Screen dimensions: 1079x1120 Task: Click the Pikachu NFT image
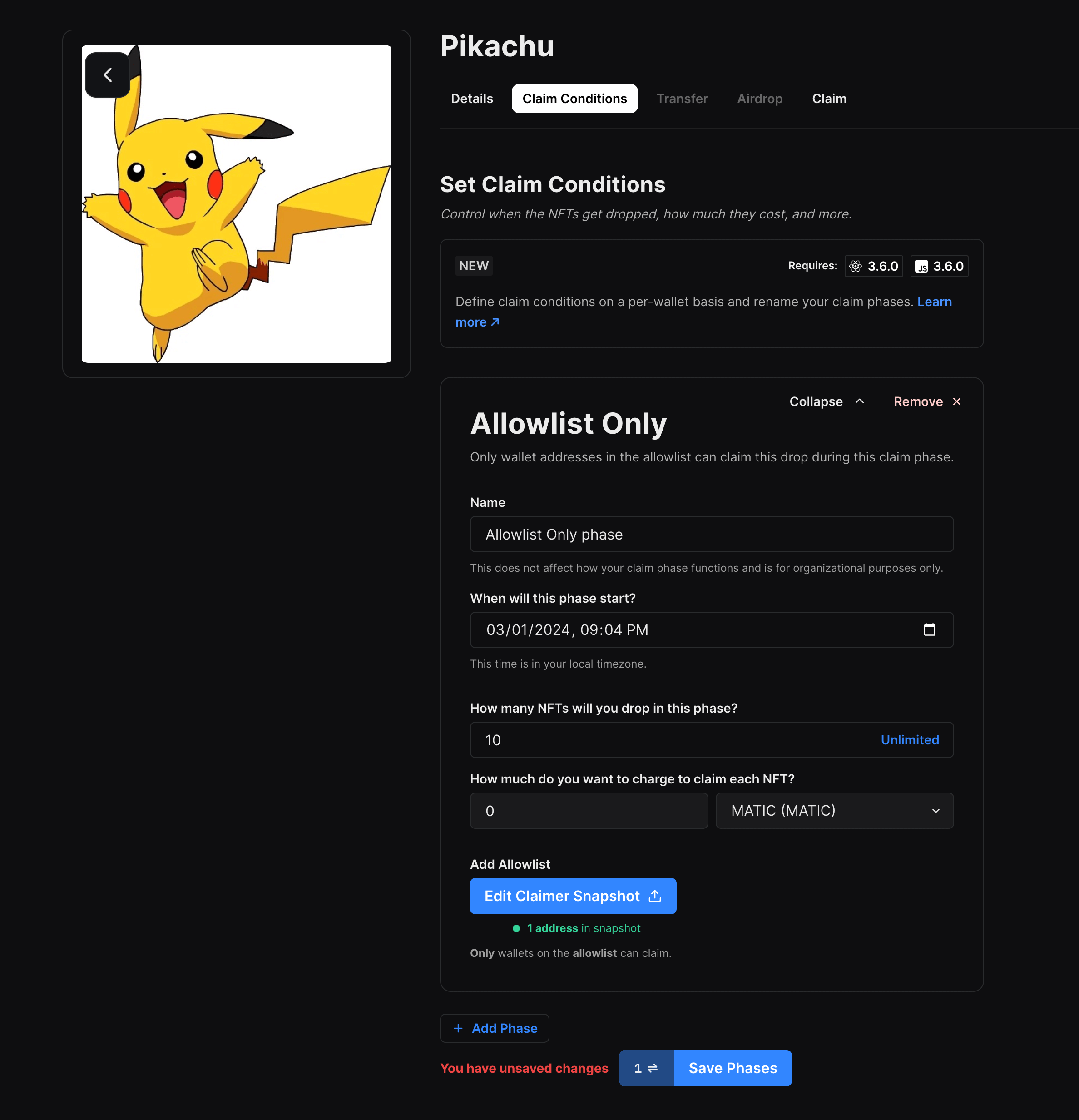[x=236, y=204]
